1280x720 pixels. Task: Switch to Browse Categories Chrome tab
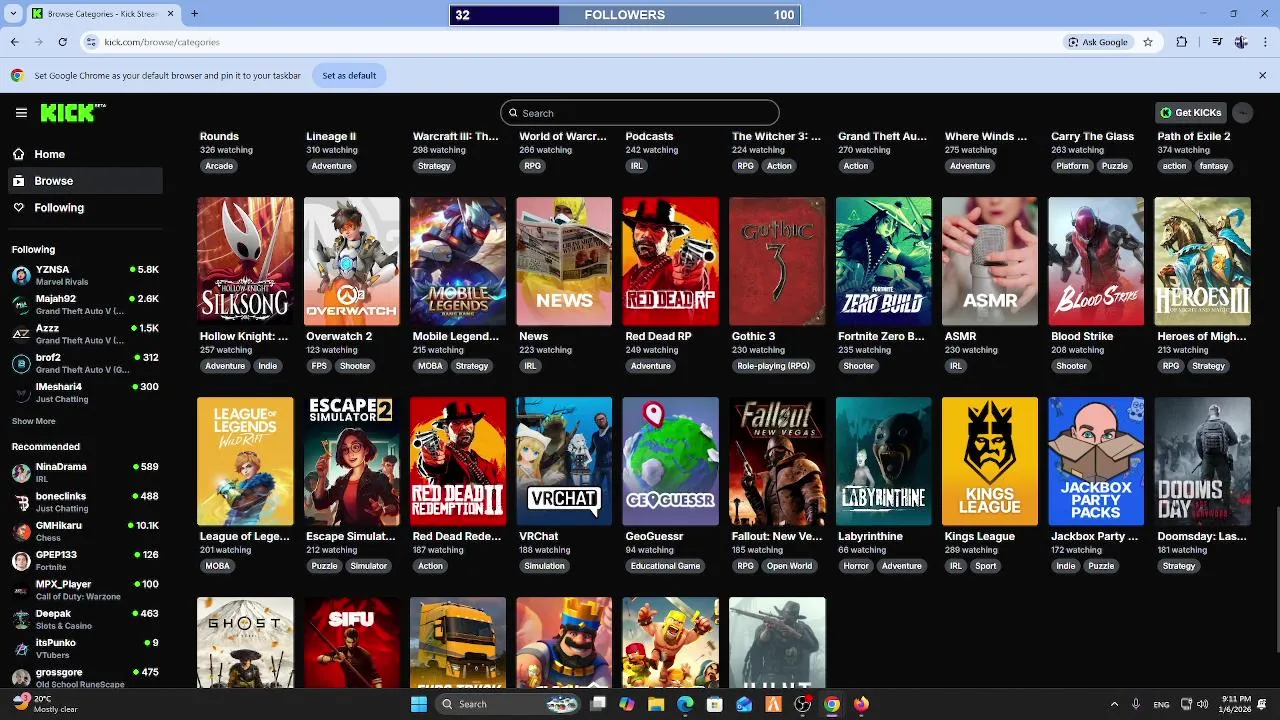(103, 14)
